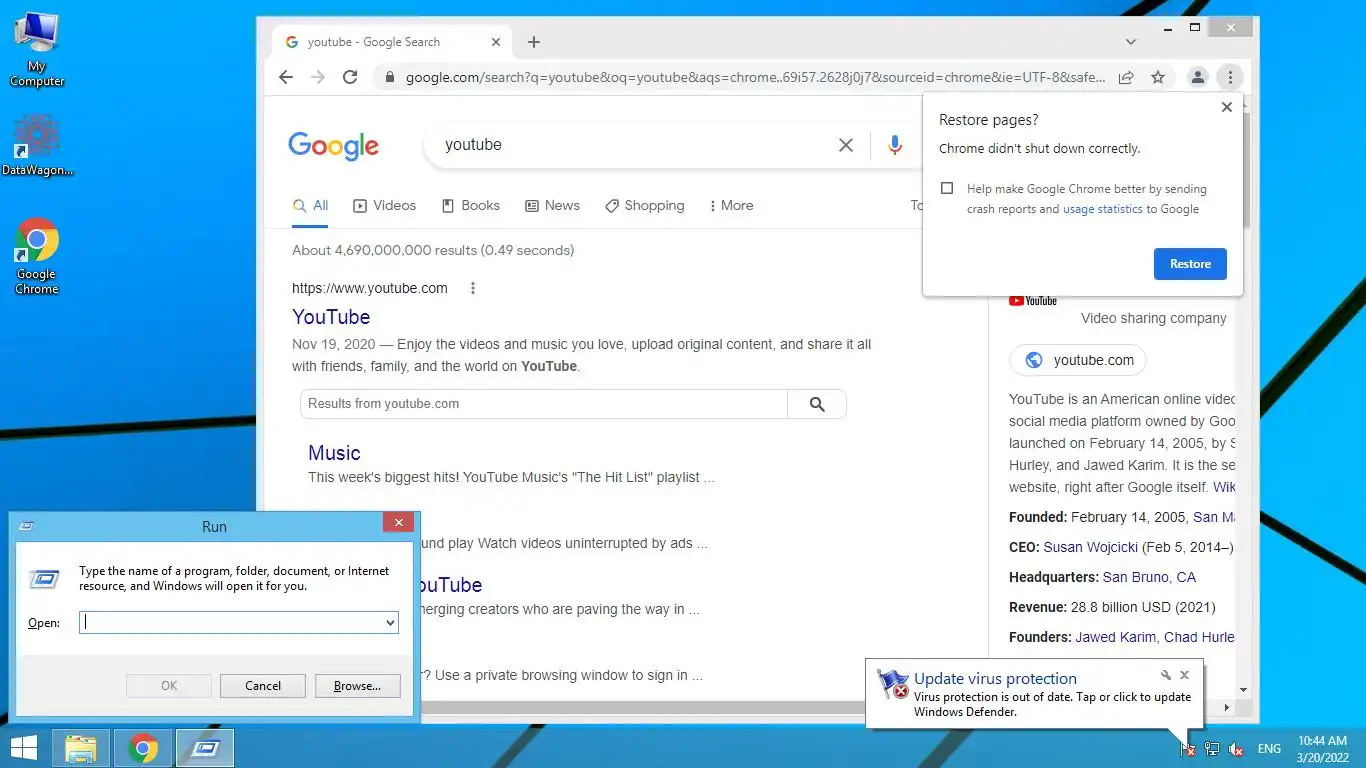Switch to Shopping results
This screenshot has width=1366, height=768.
tap(645, 206)
